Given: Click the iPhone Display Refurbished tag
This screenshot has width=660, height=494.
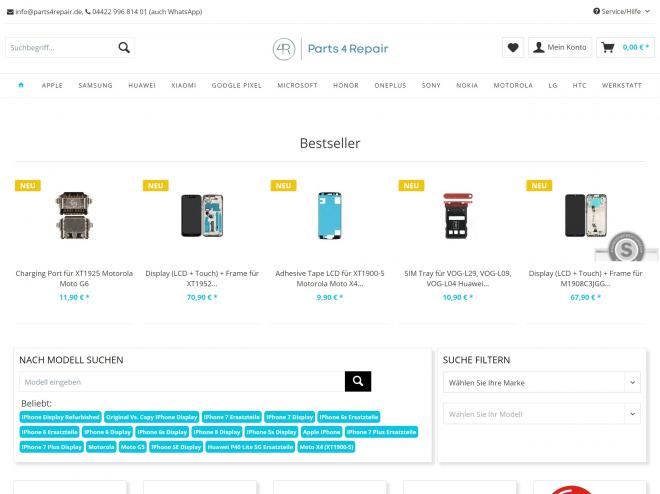Looking at the screenshot, I should coord(61,417).
